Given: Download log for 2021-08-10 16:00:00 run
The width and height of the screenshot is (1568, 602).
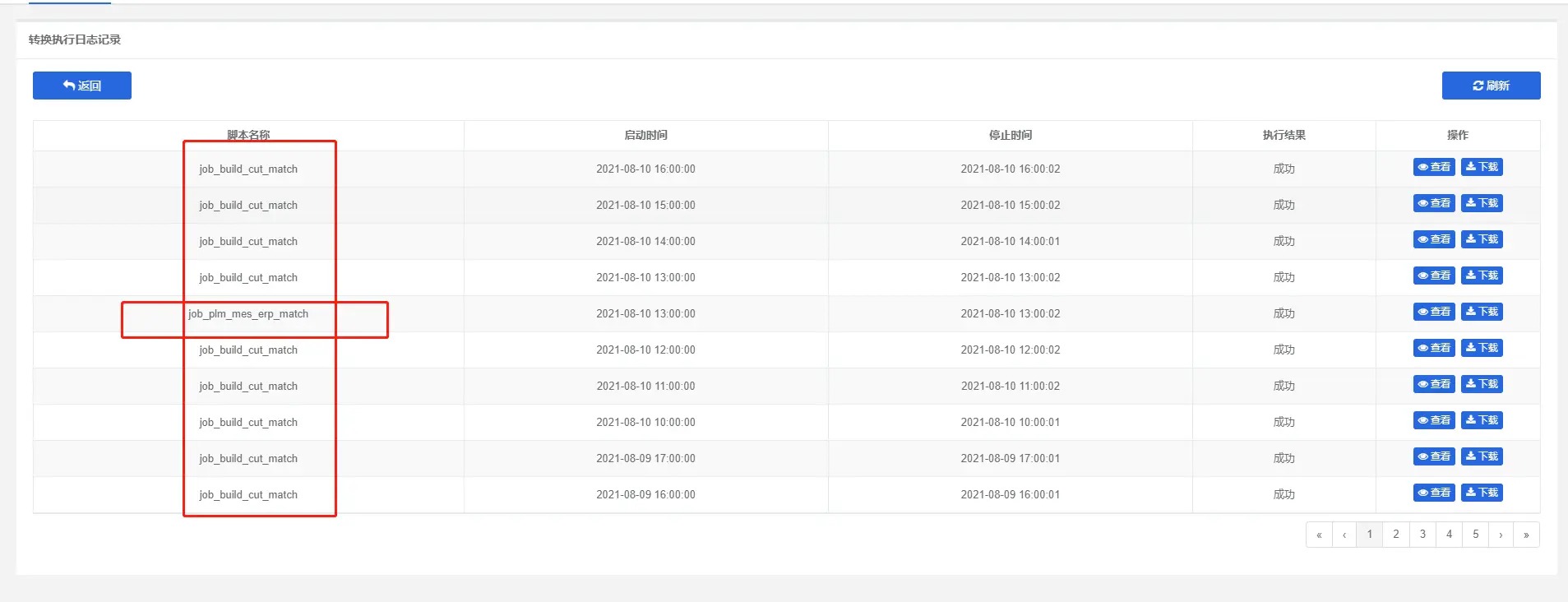Looking at the screenshot, I should 1482,167.
